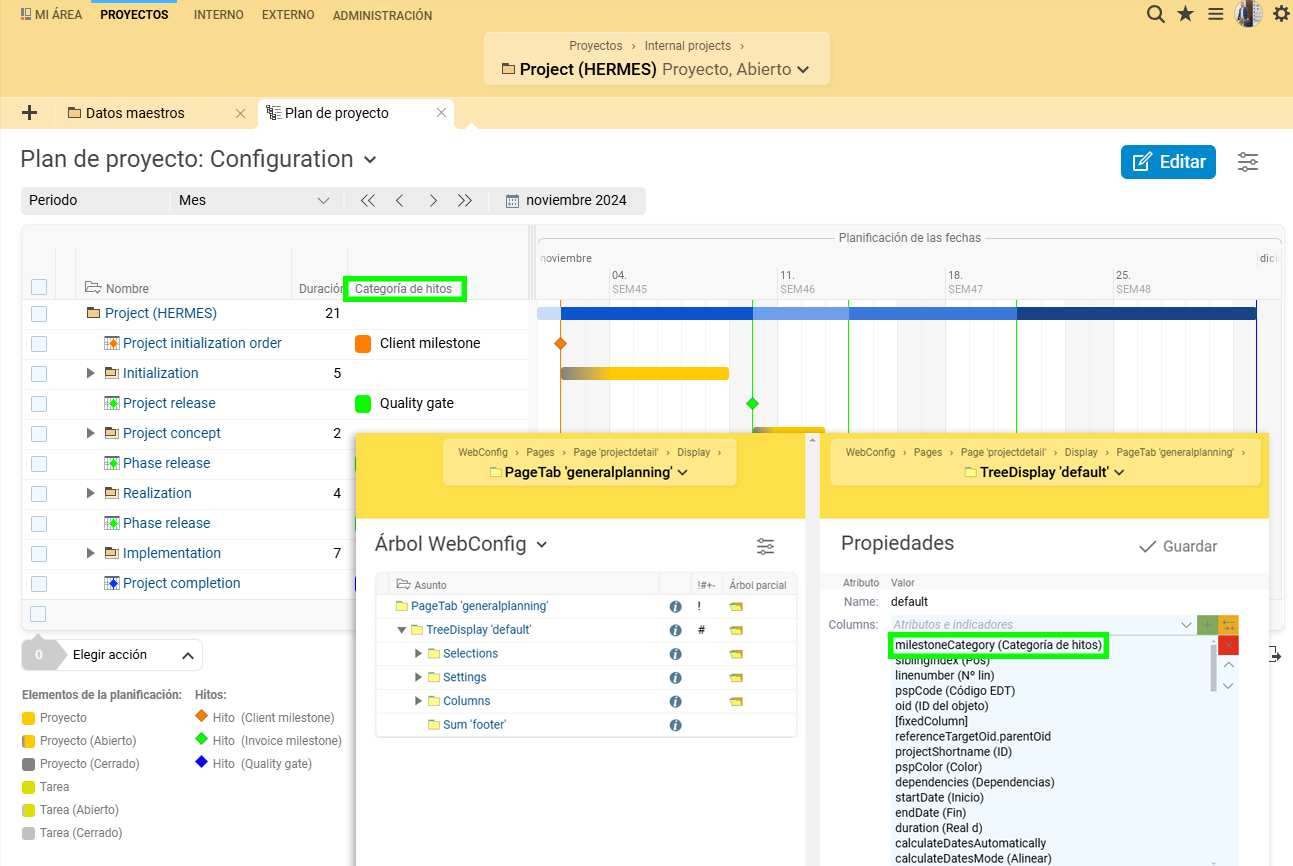Viewport: 1293px width, 866px height.
Task: Toggle the select-all checkbox in table header
Action: click(x=39, y=288)
